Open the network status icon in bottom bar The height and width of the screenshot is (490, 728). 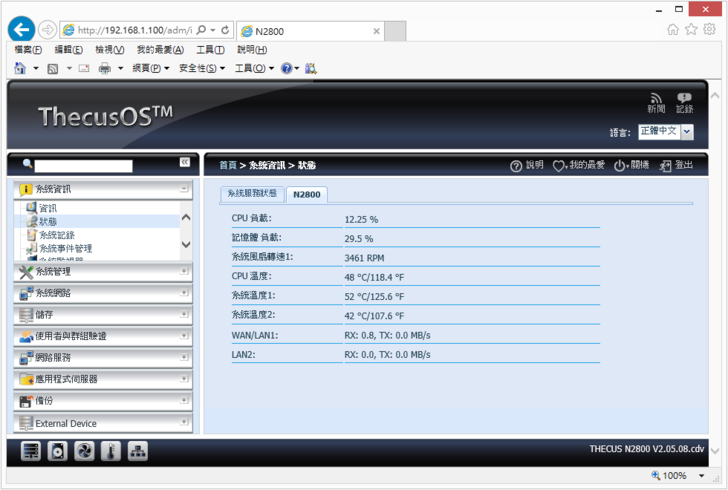pyautogui.click(x=138, y=451)
